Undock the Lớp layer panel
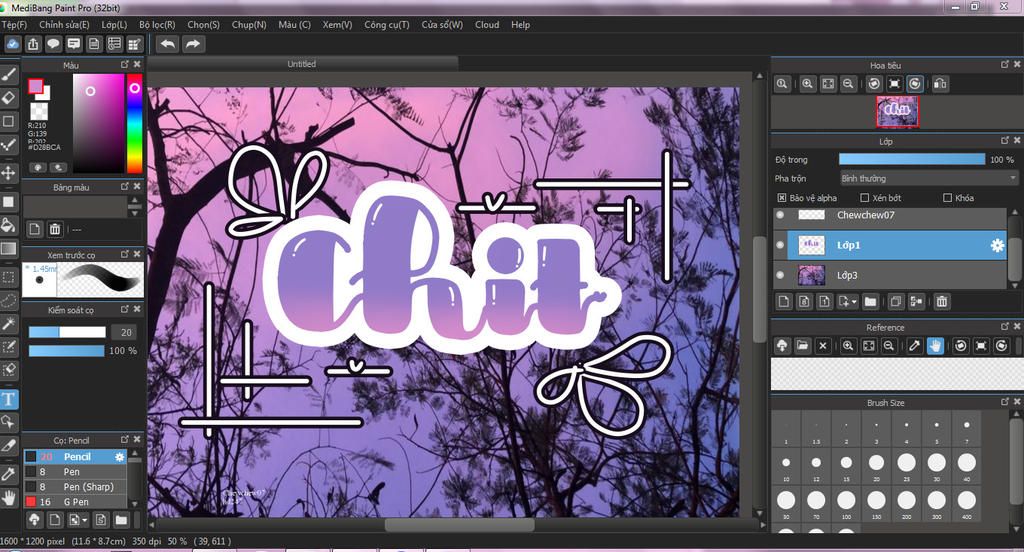This screenshot has height=552, width=1024. click(x=1005, y=140)
